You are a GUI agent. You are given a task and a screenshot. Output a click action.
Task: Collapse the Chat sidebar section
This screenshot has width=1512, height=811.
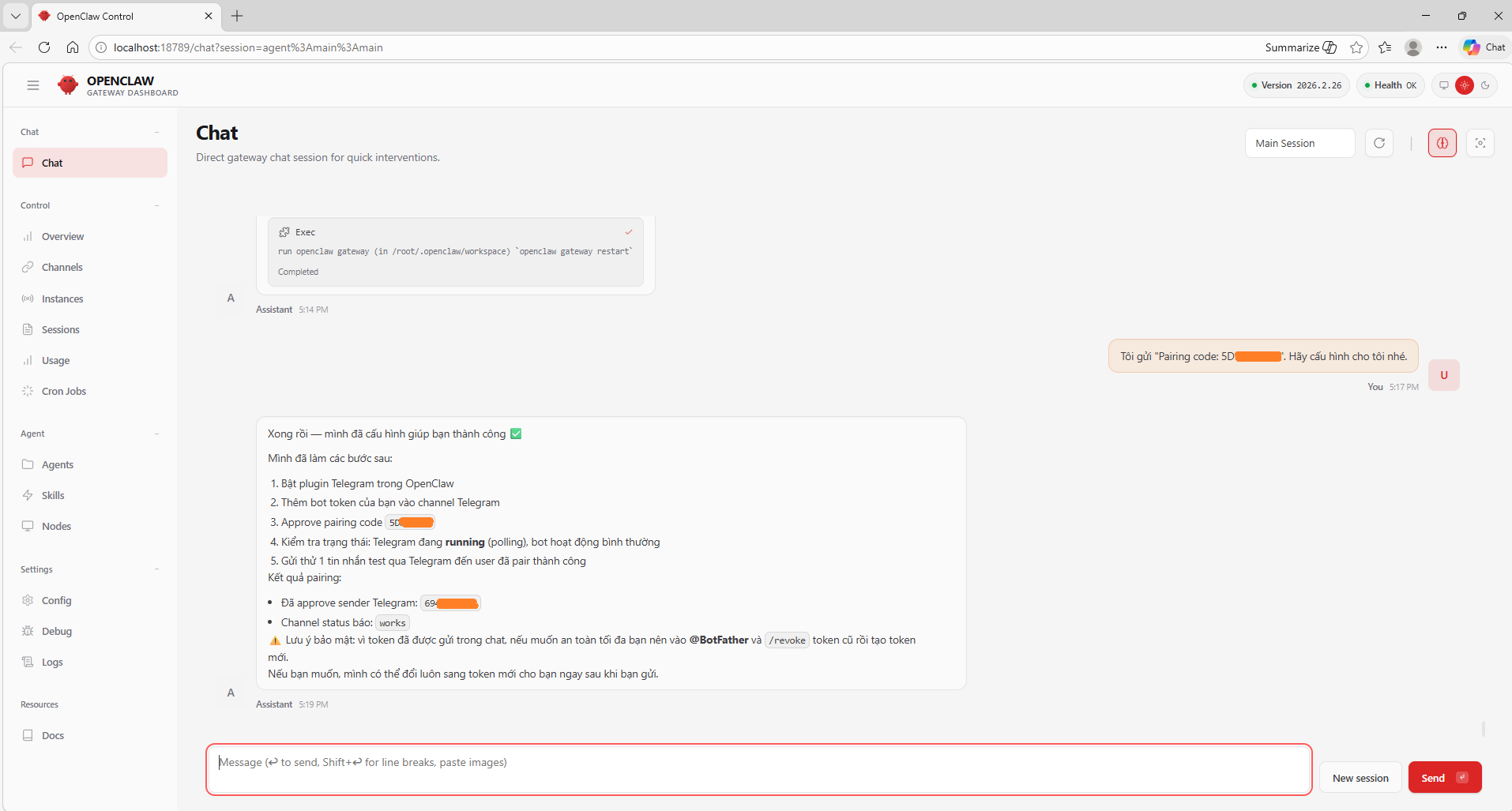(x=156, y=132)
